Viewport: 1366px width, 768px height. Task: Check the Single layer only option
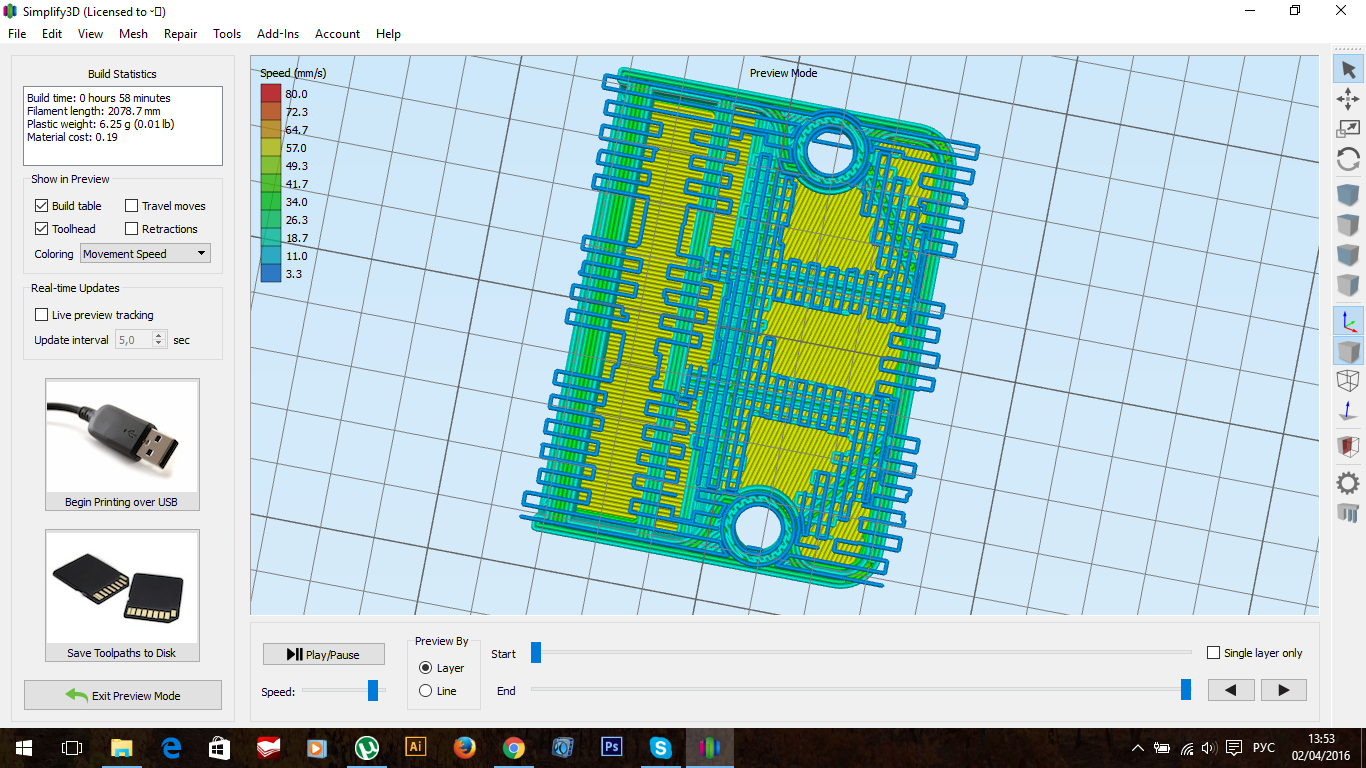pyautogui.click(x=1214, y=653)
